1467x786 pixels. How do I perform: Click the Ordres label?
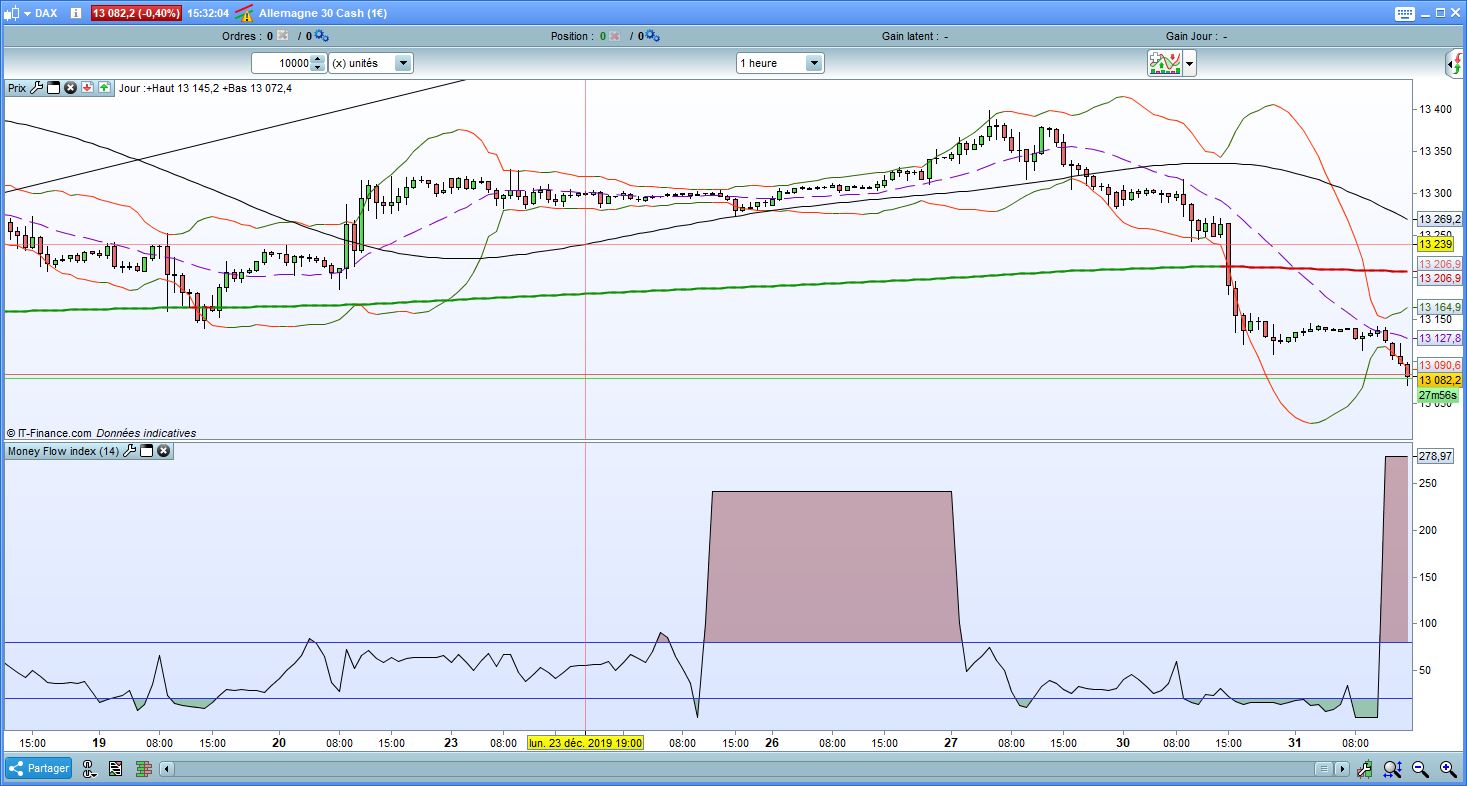click(241, 36)
